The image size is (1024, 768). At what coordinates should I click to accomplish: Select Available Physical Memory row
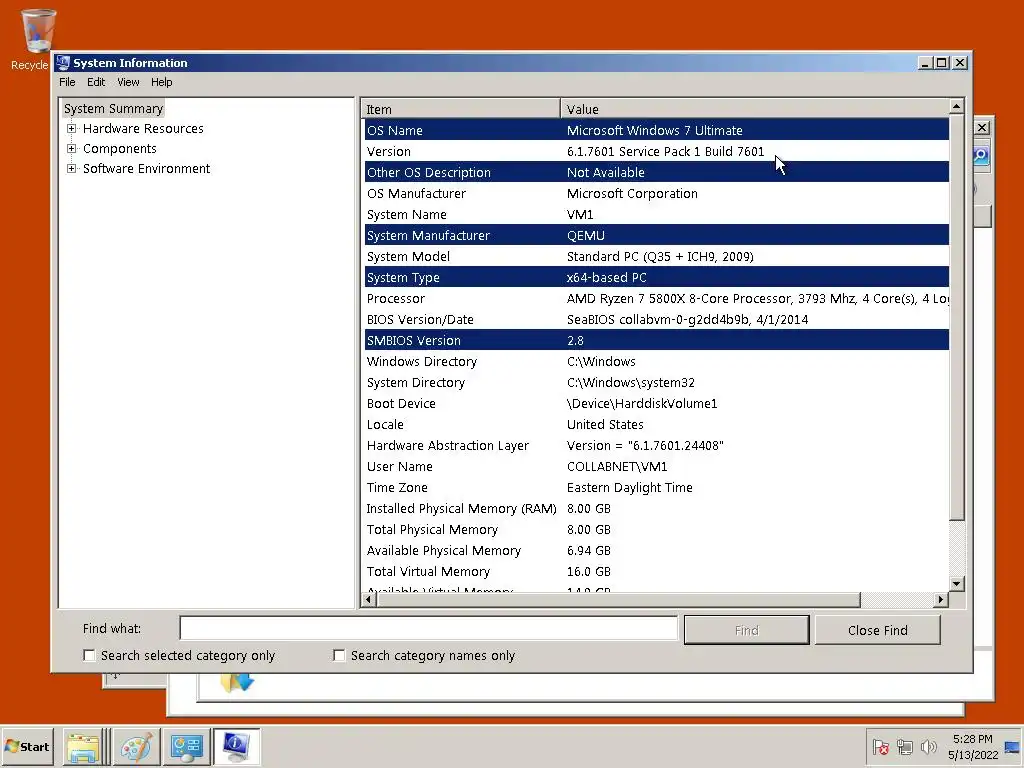tap(656, 551)
